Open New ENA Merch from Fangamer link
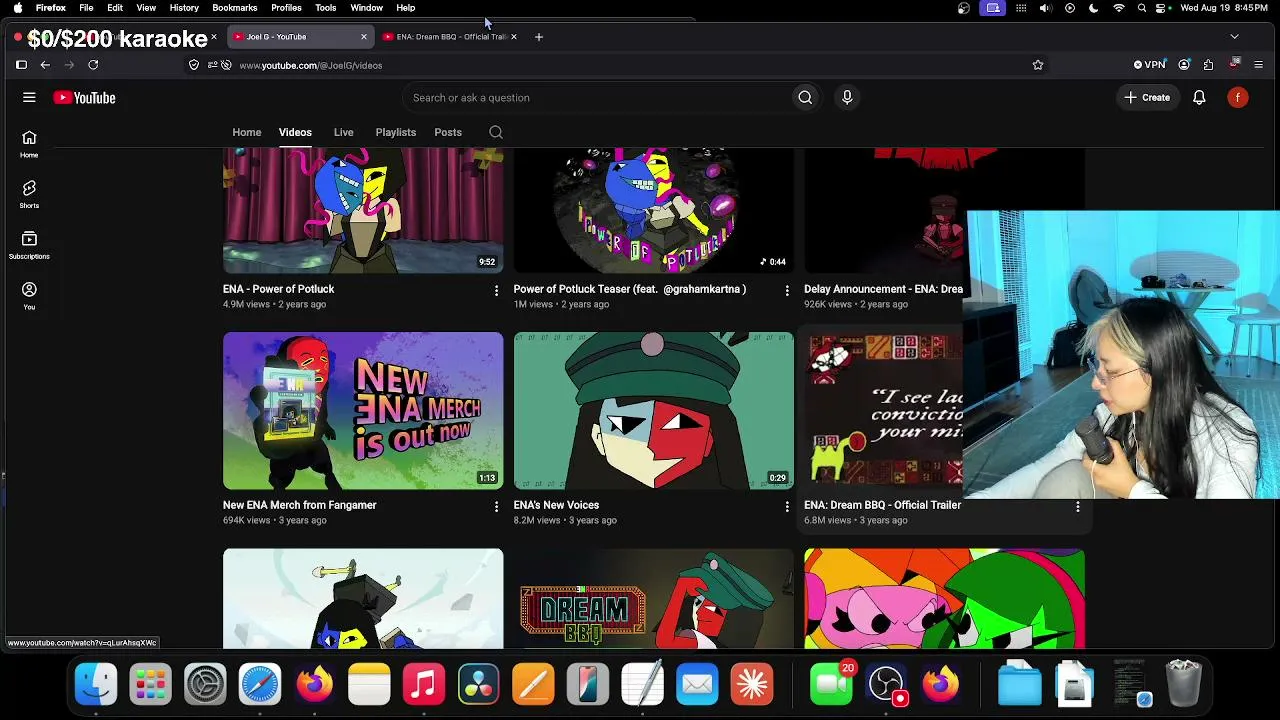The image size is (1280, 720). [x=300, y=505]
